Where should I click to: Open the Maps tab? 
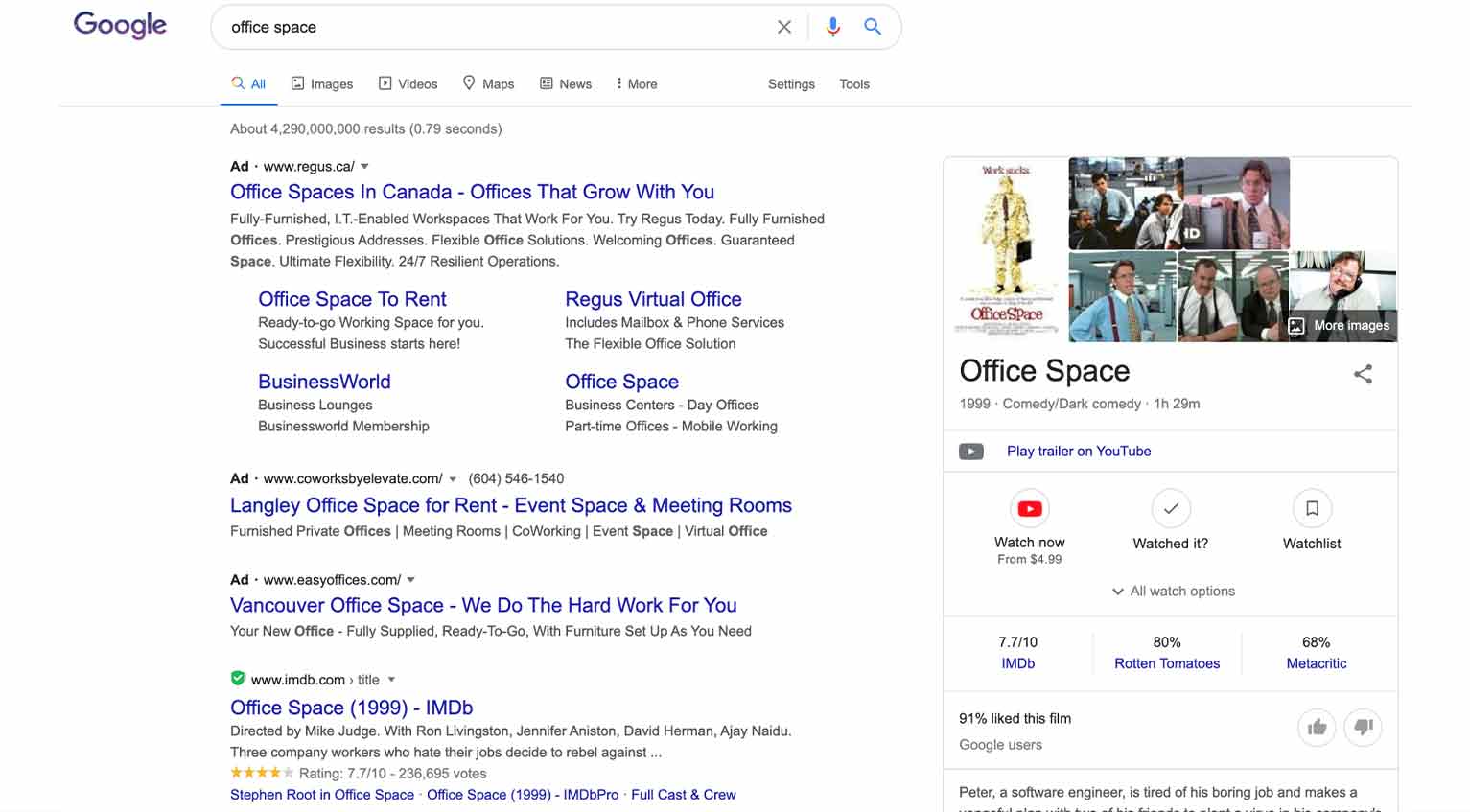click(x=488, y=84)
